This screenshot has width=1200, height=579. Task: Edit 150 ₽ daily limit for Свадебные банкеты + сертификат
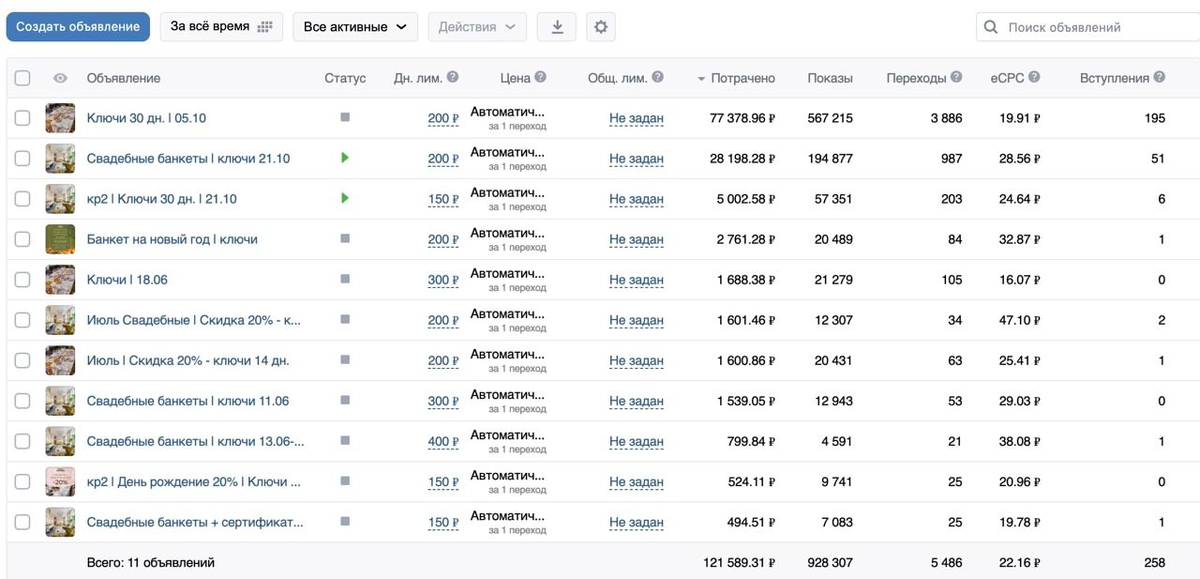point(443,522)
